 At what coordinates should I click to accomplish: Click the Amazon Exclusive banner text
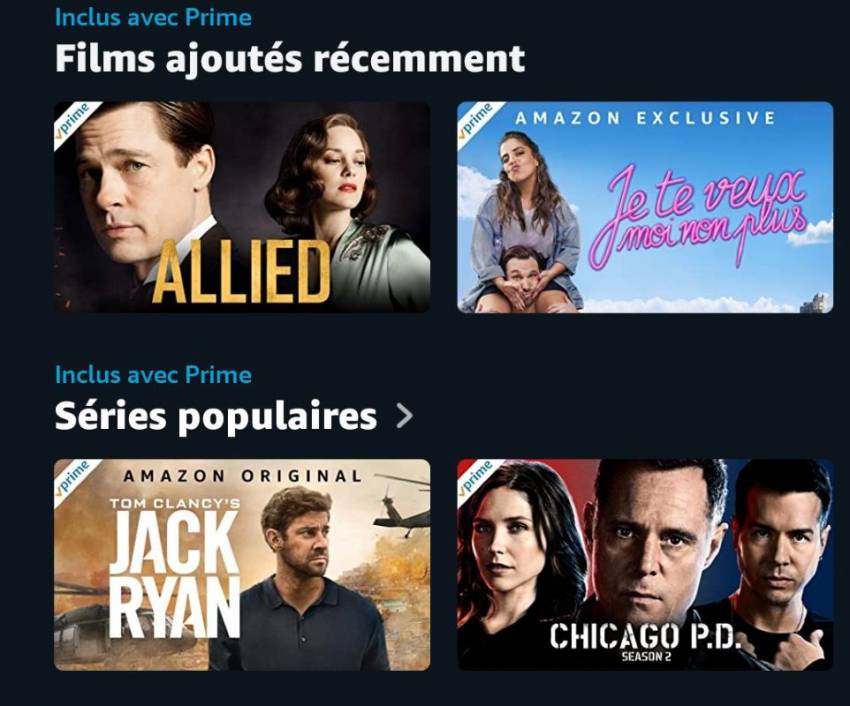pyautogui.click(x=645, y=118)
